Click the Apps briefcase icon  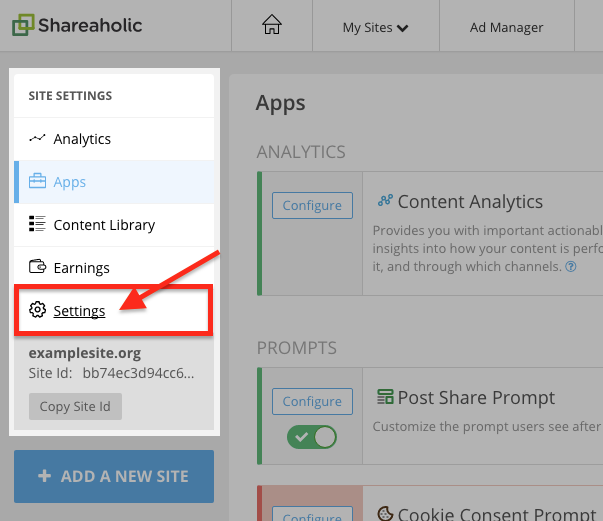click(x=37, y=181)
